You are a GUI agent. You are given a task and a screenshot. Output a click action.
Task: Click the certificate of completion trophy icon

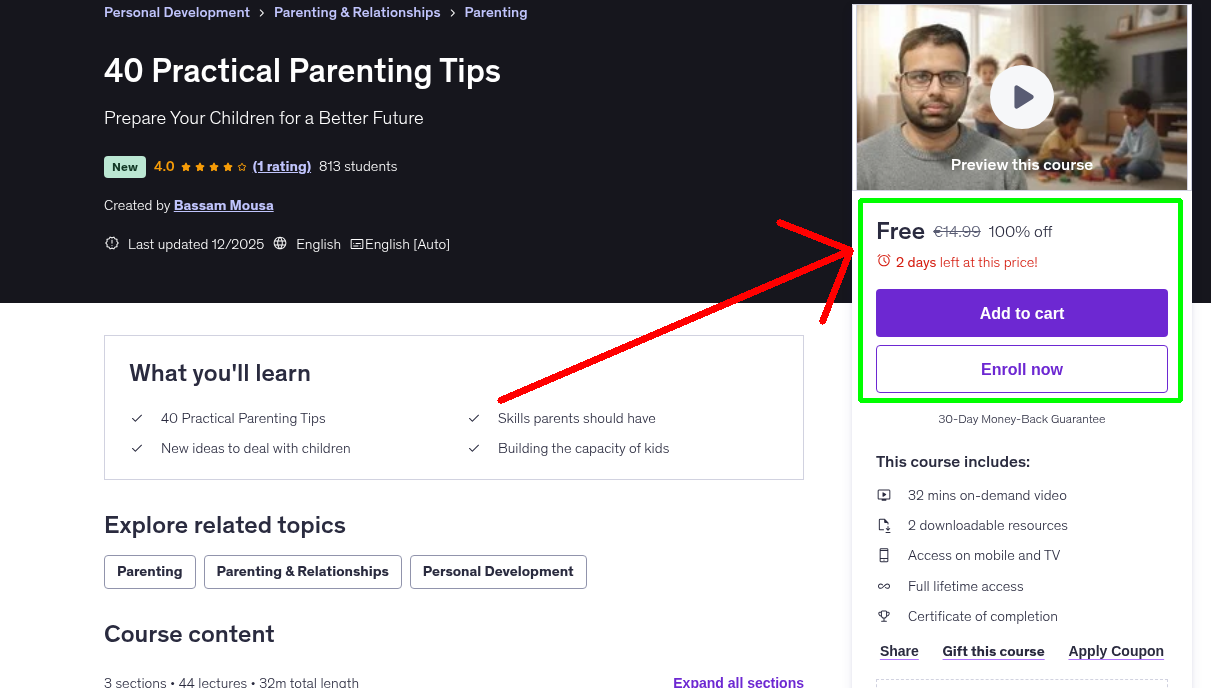(x=884, y=616)
